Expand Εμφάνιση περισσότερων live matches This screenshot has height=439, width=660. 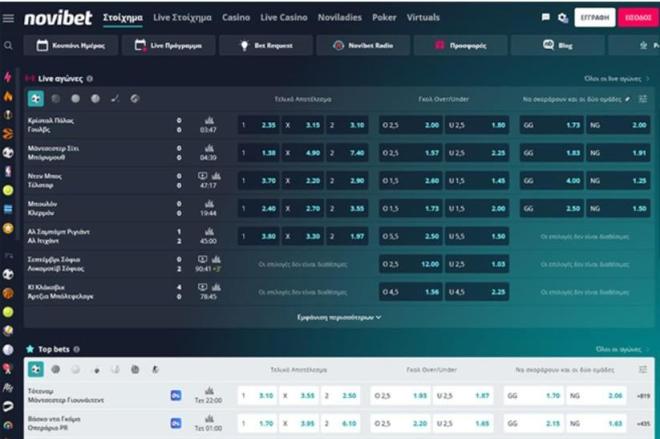point(339,317)
